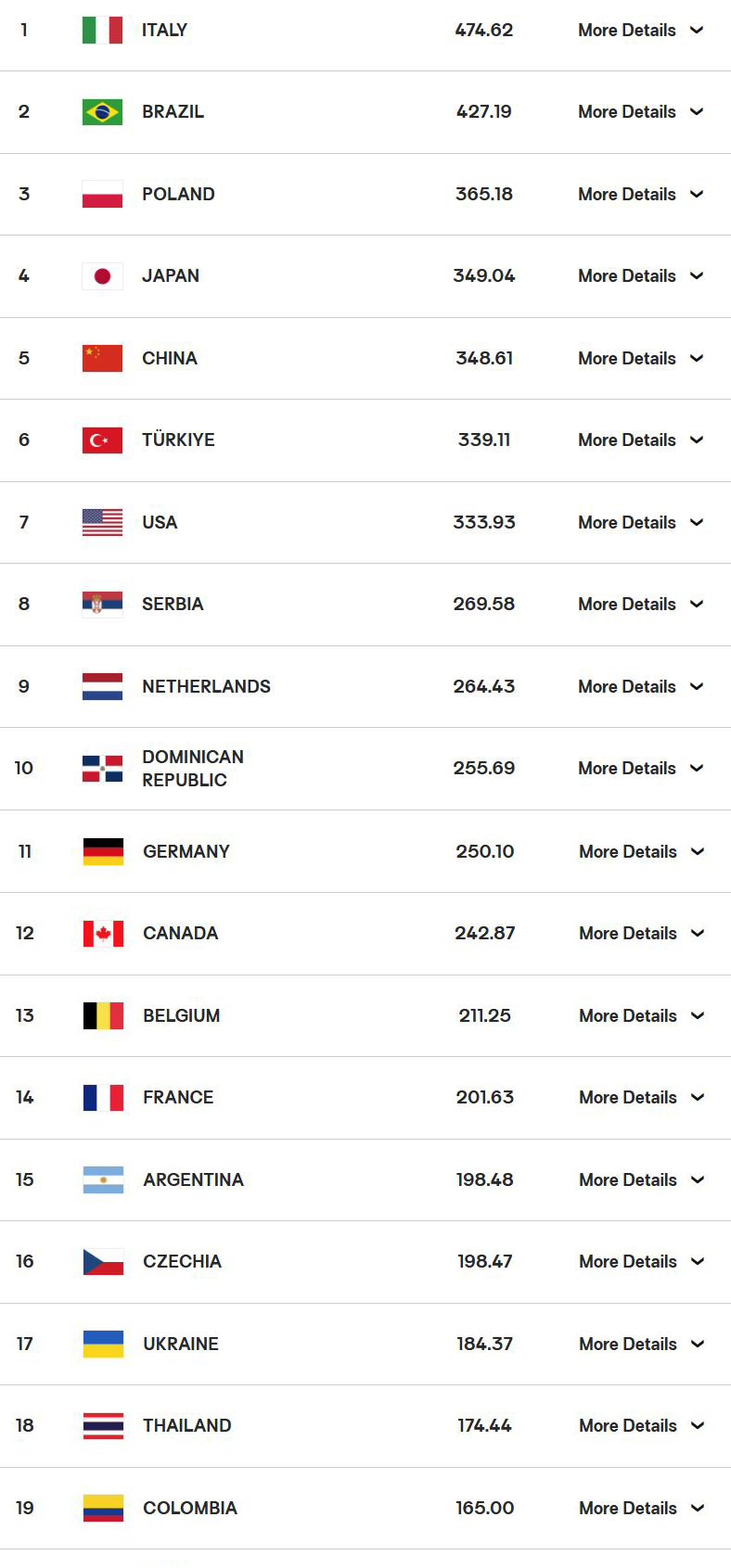Click the Türkiye flag icon

coord(102,440)
